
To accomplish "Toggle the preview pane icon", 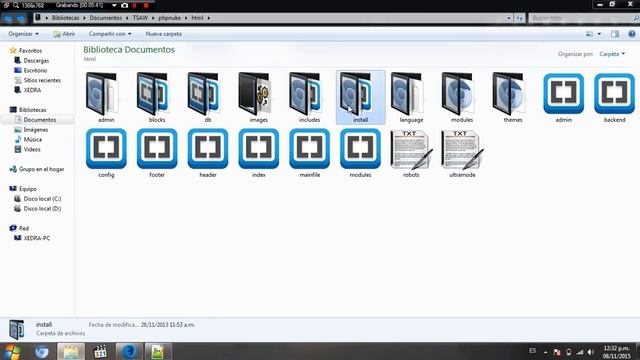I will tap(615, 34).
